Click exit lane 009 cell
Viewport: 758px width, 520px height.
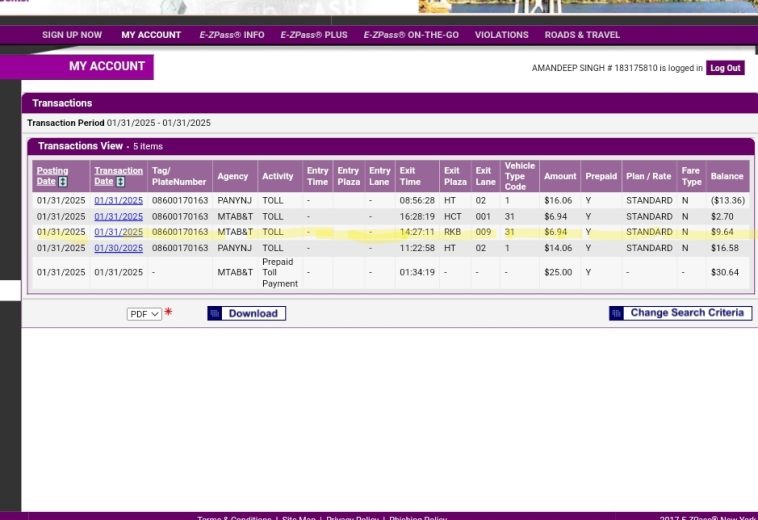(483, 232)
